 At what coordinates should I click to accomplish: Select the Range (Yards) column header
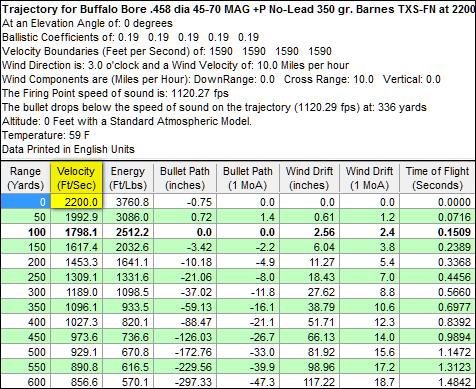26,178
